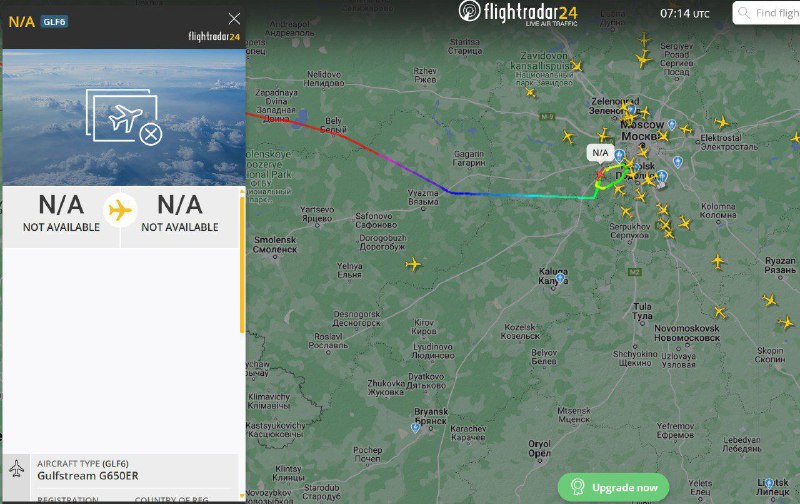Click the panel scrollbar down arrow

click(x=242, y=495)
